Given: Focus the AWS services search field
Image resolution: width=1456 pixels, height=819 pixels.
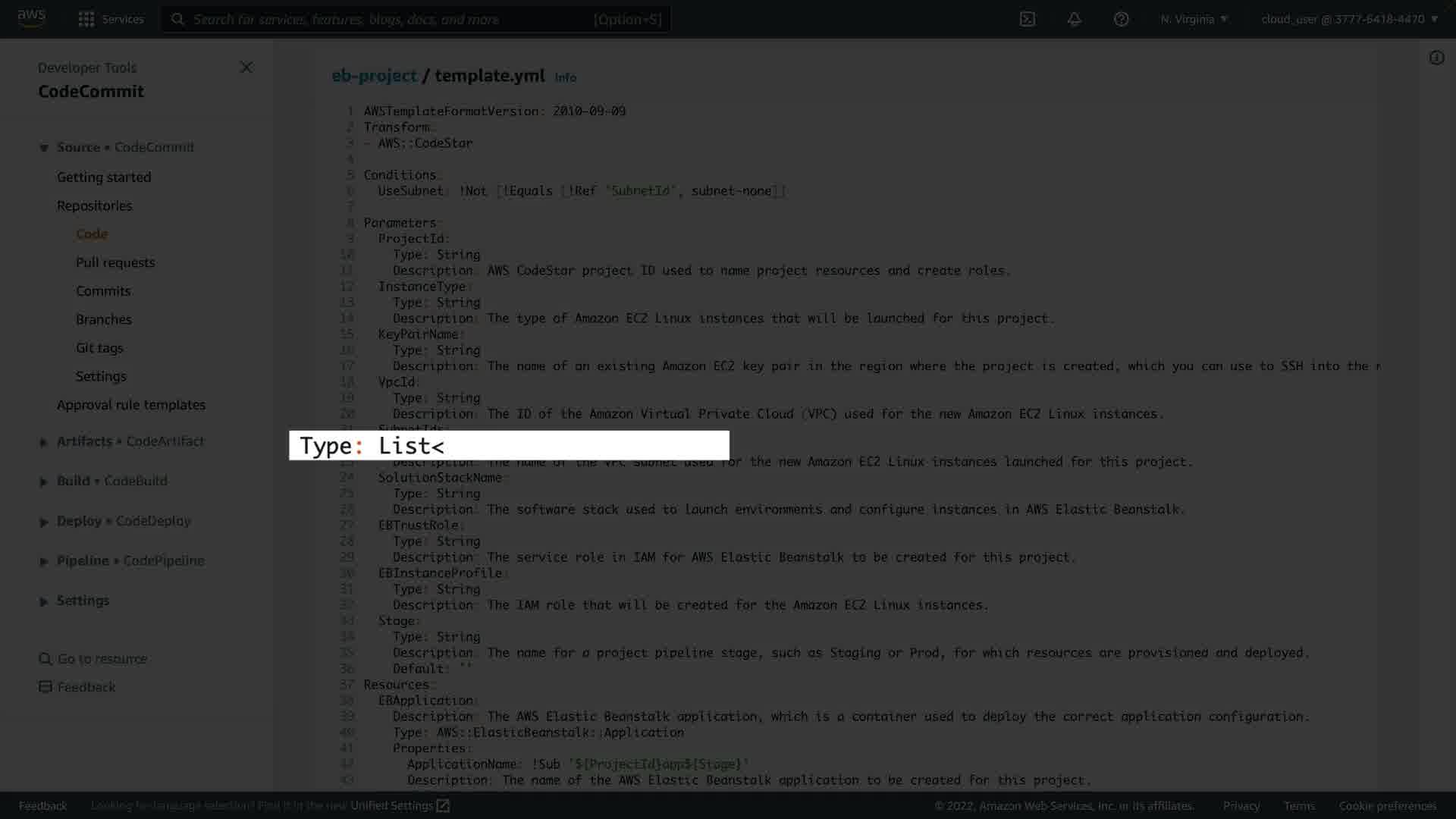Looking at the screenshot, I should tap(416, 19).
